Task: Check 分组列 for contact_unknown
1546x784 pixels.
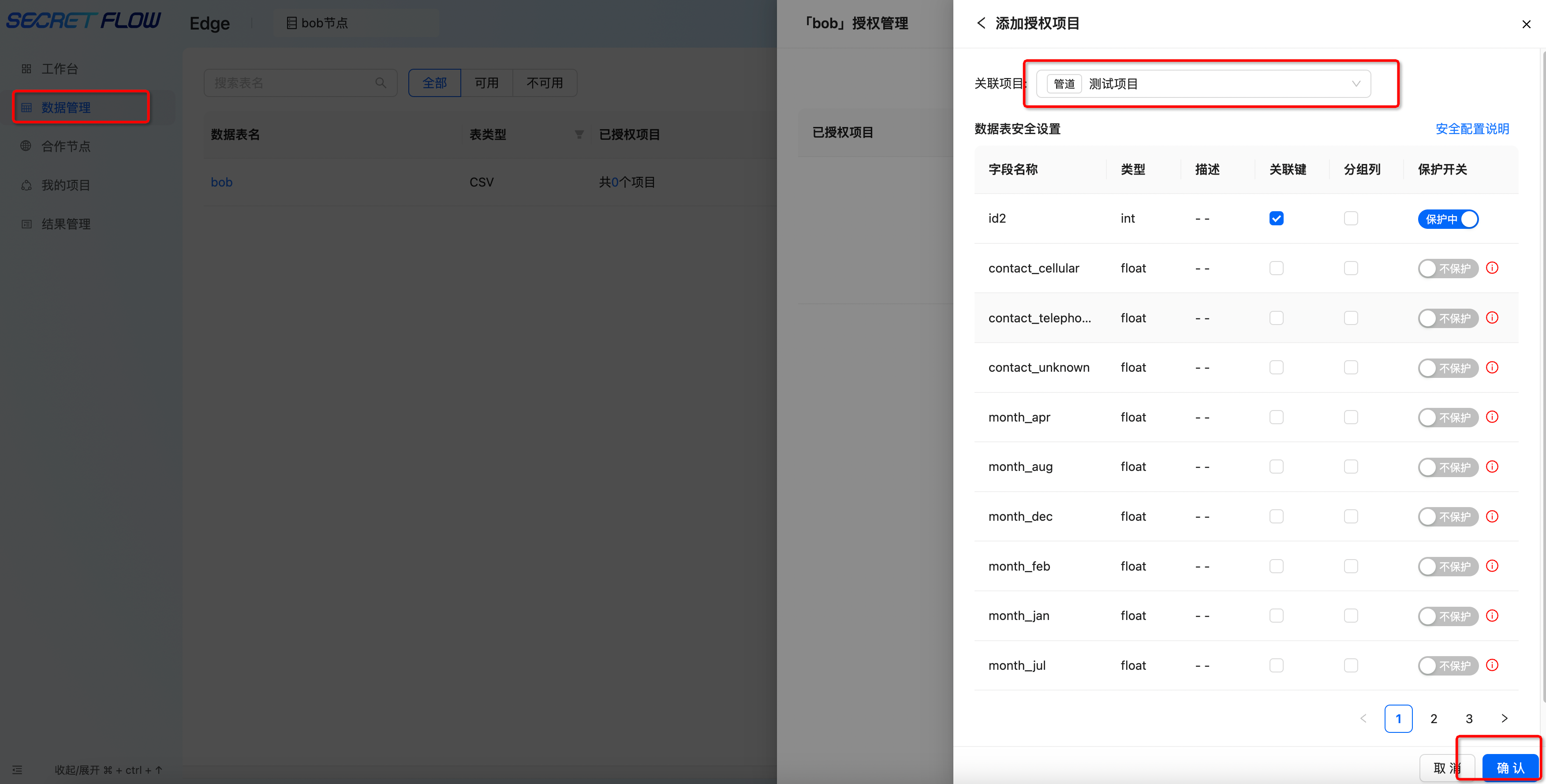Action: pyautogui.click(x=1350, y=367)
